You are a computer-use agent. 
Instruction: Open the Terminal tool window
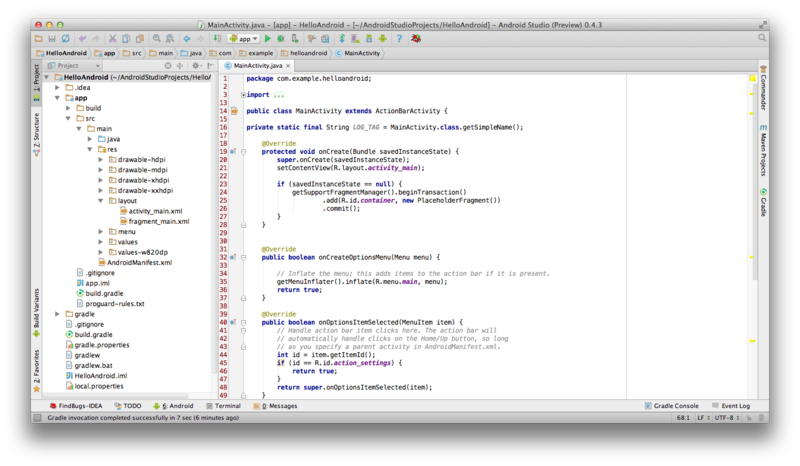click(x=223, y=406)
